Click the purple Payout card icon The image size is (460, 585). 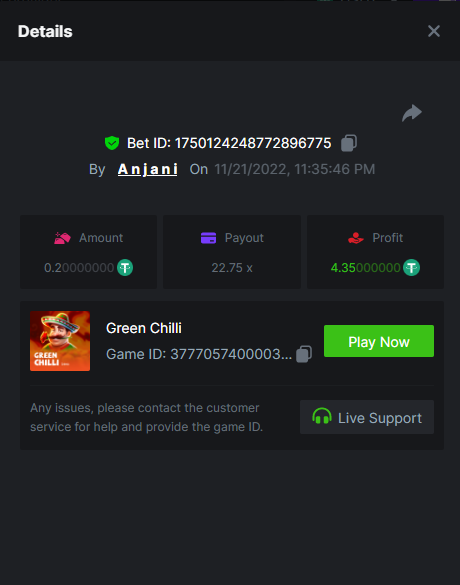coord(209,238)
